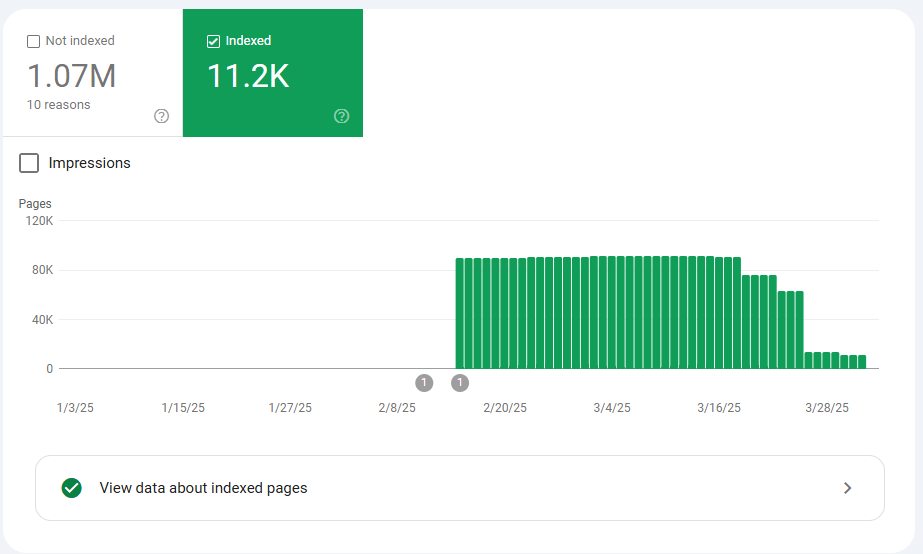
Task: Click the 10 reasons text
Action: coord(58,105)
